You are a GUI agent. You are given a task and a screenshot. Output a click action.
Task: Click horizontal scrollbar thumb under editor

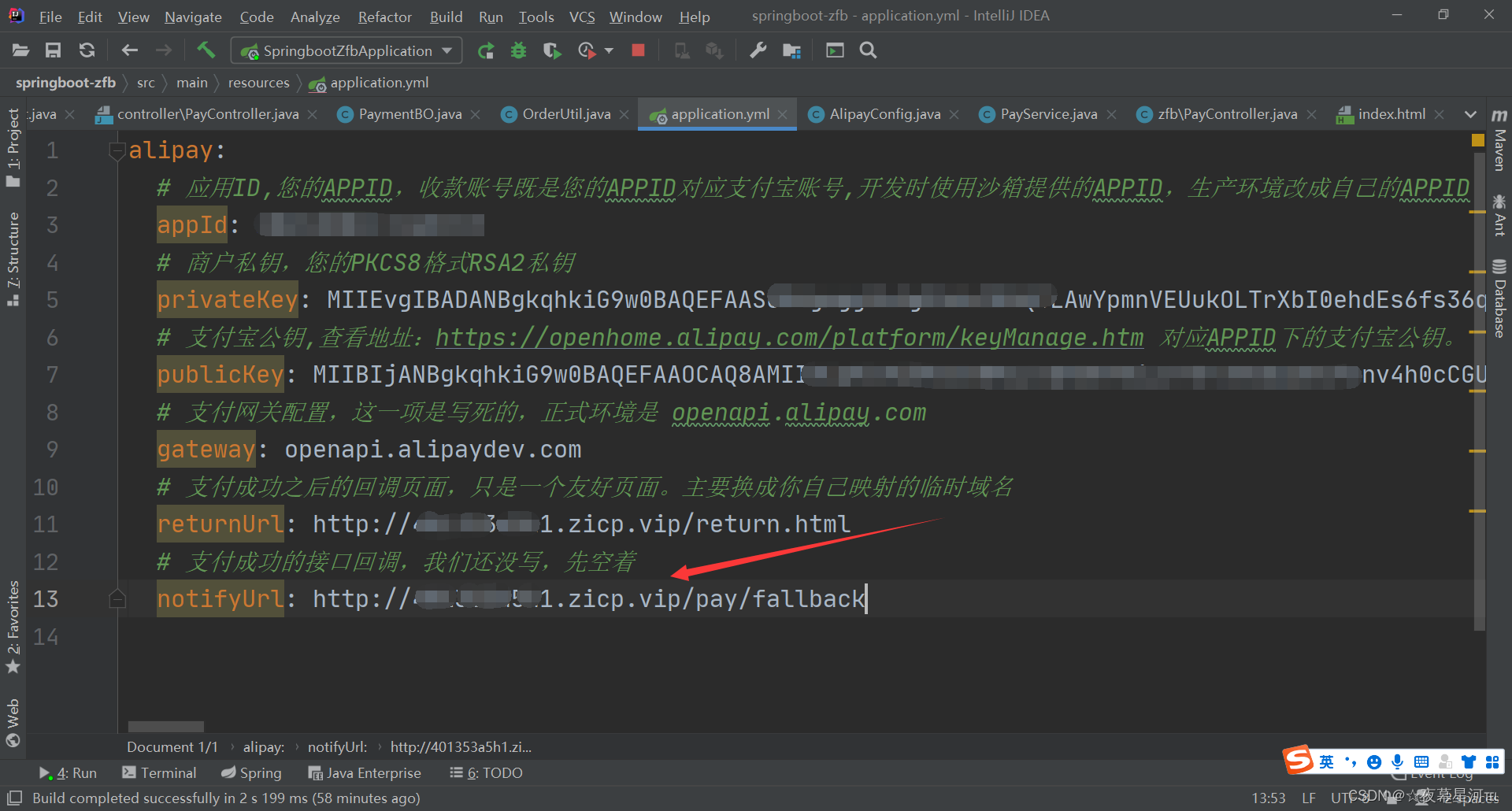pyautogui.click(x=166, y=727)
